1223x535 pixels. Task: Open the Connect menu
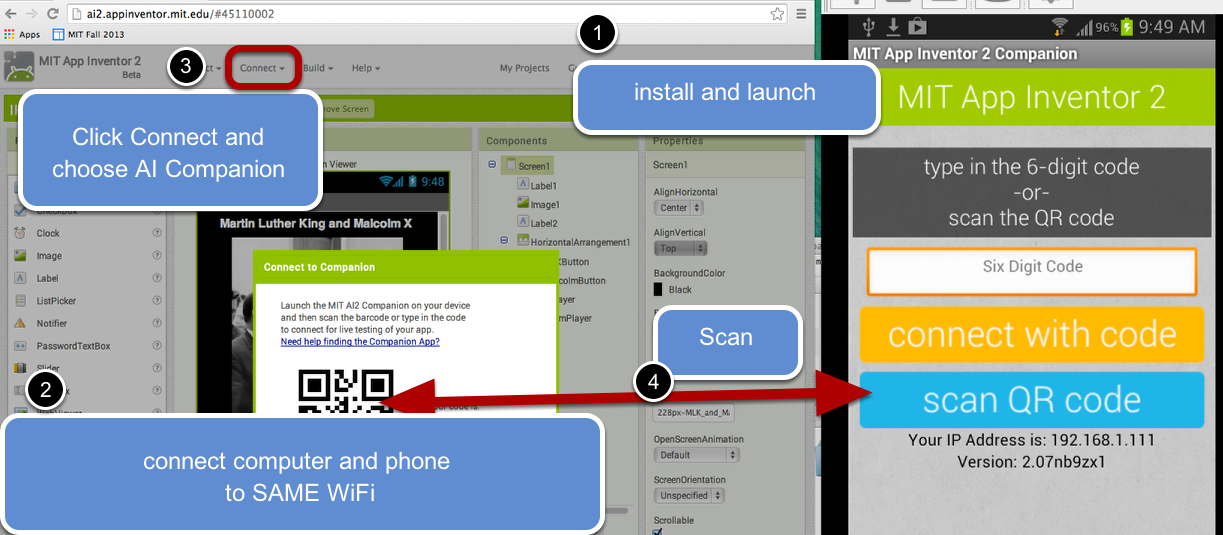click(263, 68)
